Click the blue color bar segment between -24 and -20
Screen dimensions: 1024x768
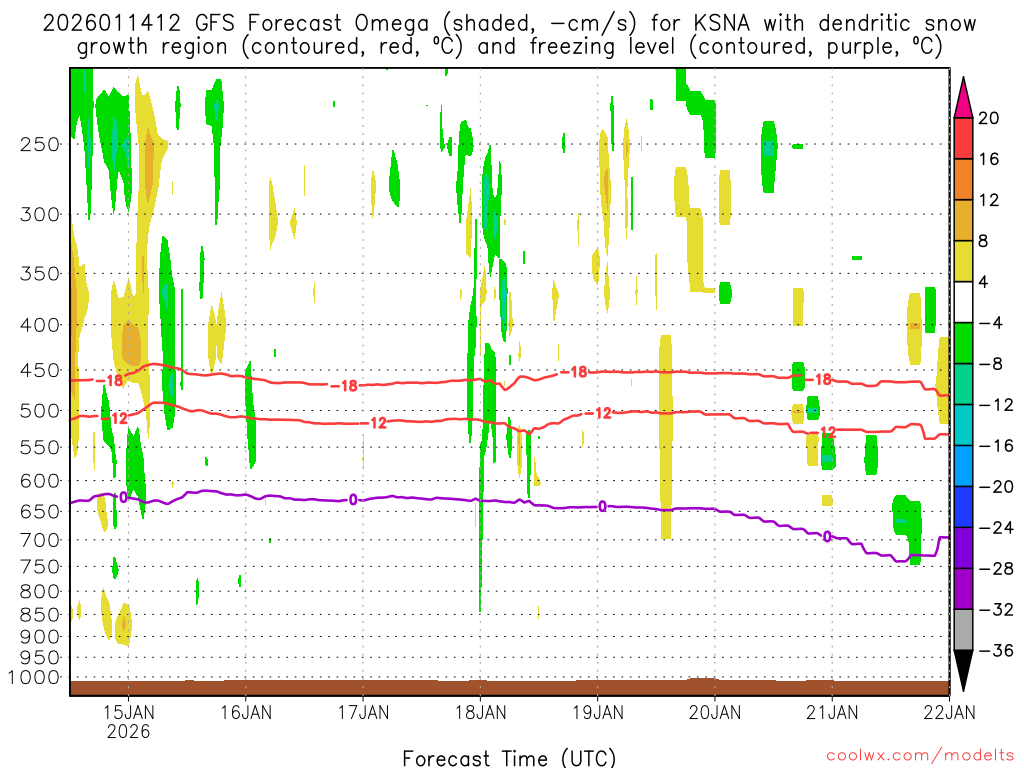(963, 507)
